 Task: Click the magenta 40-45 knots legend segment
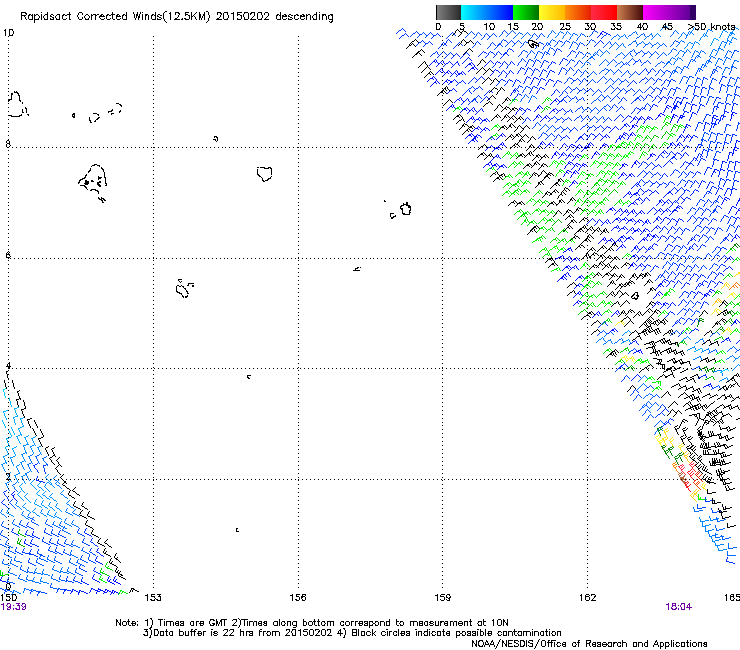coord(656,12)
